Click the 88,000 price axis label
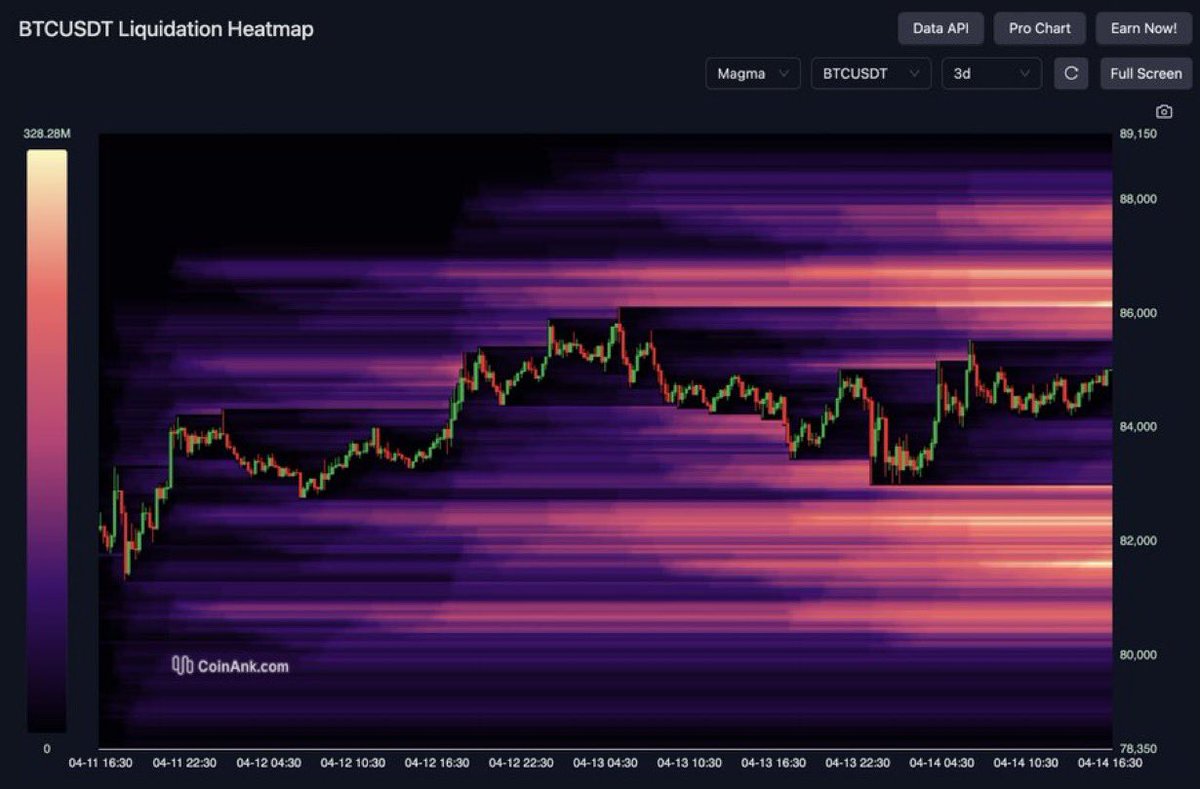 coord(1138,199)
